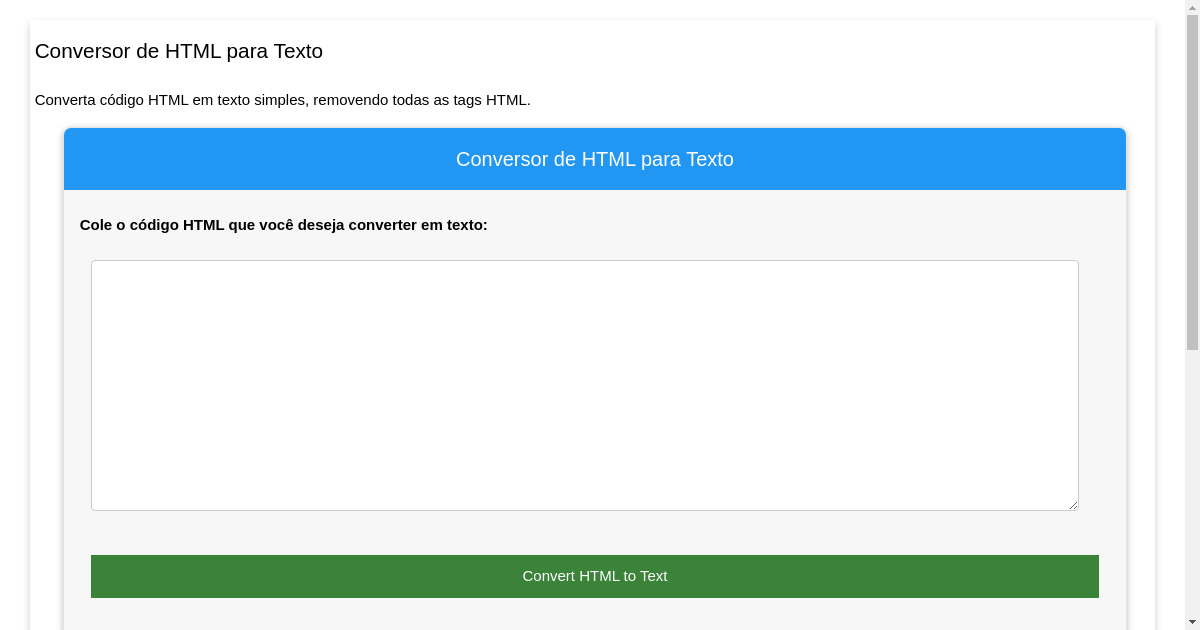The image size is (1200, 630).
Task: Click the blue Conversor de HTML para Texto banner
Action: coord(594,159)
